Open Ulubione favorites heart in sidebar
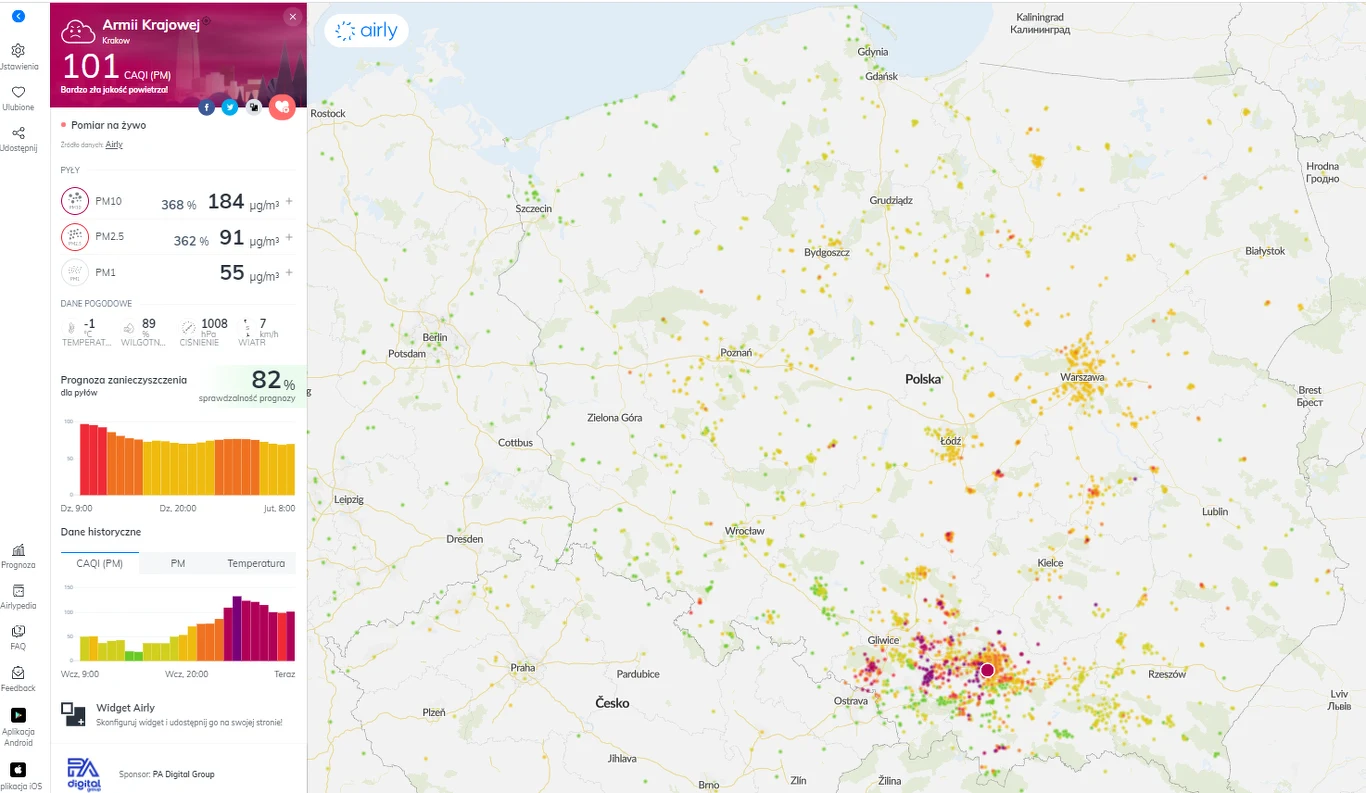1366x793 pixels. tap(18, 91)
